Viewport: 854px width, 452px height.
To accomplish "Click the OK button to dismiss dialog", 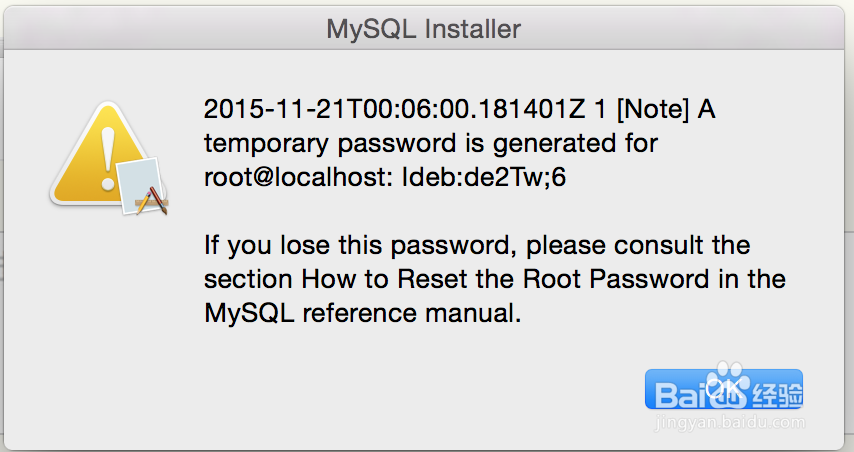I will [724, 389].
